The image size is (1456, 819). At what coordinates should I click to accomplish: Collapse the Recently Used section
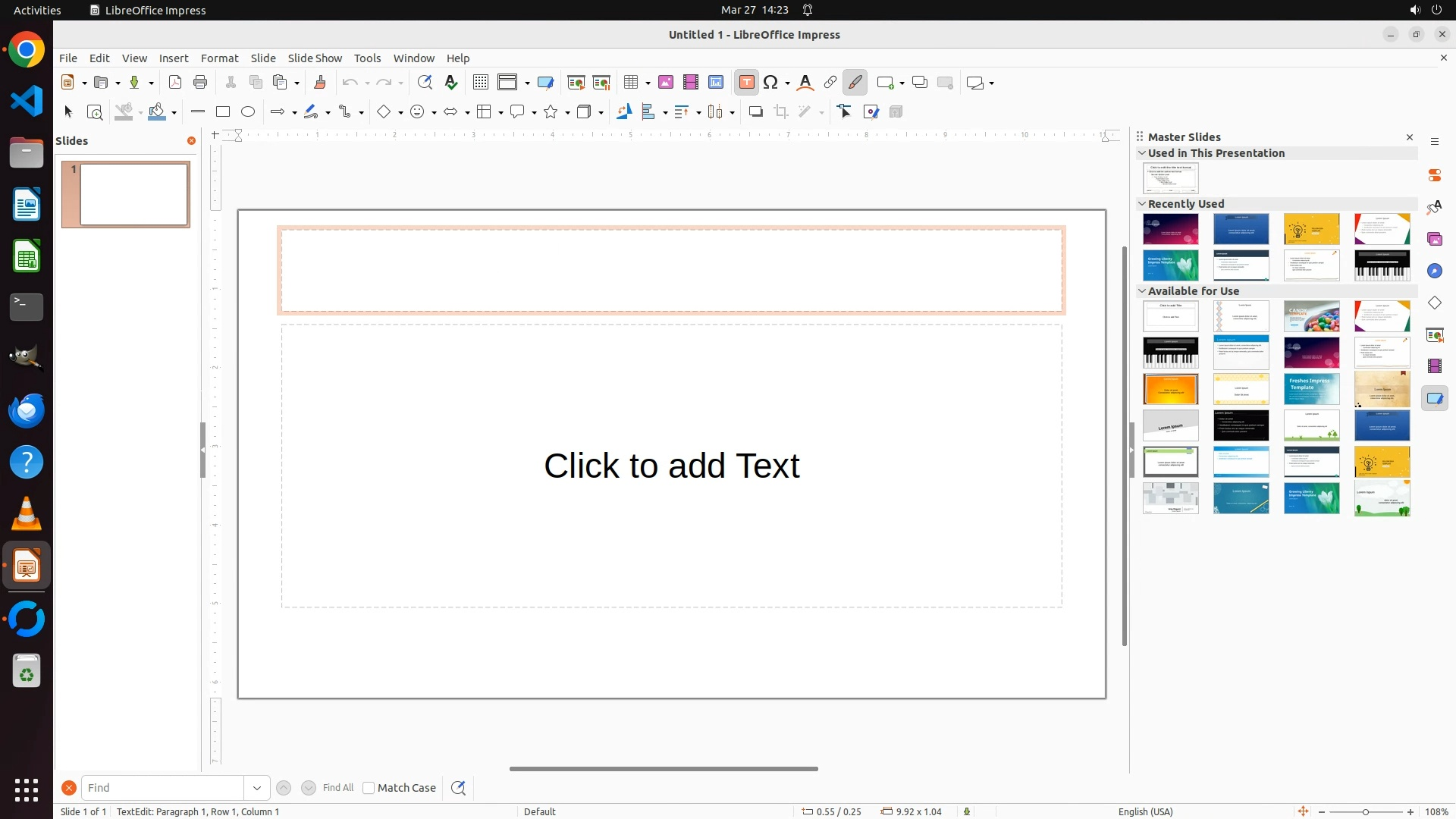pyautogui.click(x=1142, y=204)
